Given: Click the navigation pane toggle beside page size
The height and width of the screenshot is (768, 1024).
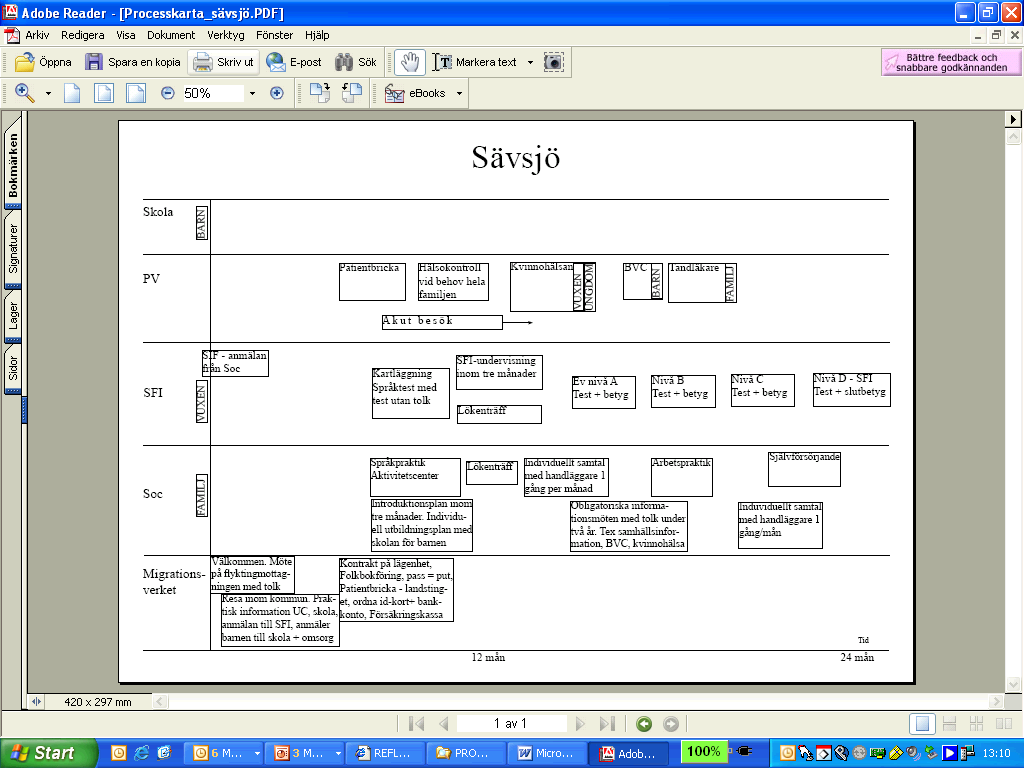Looking at the screenshot, I should click(37, 702).
